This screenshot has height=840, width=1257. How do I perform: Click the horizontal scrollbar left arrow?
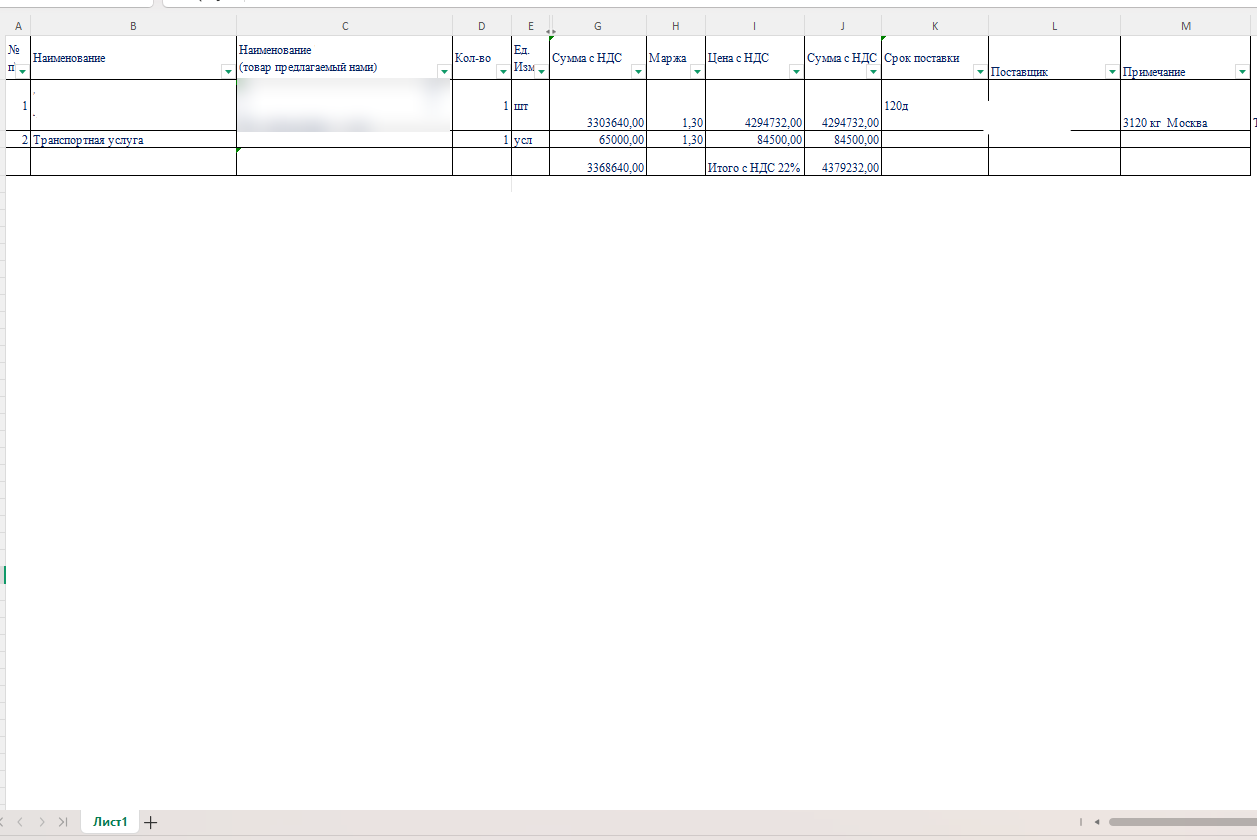point(1097,822)
